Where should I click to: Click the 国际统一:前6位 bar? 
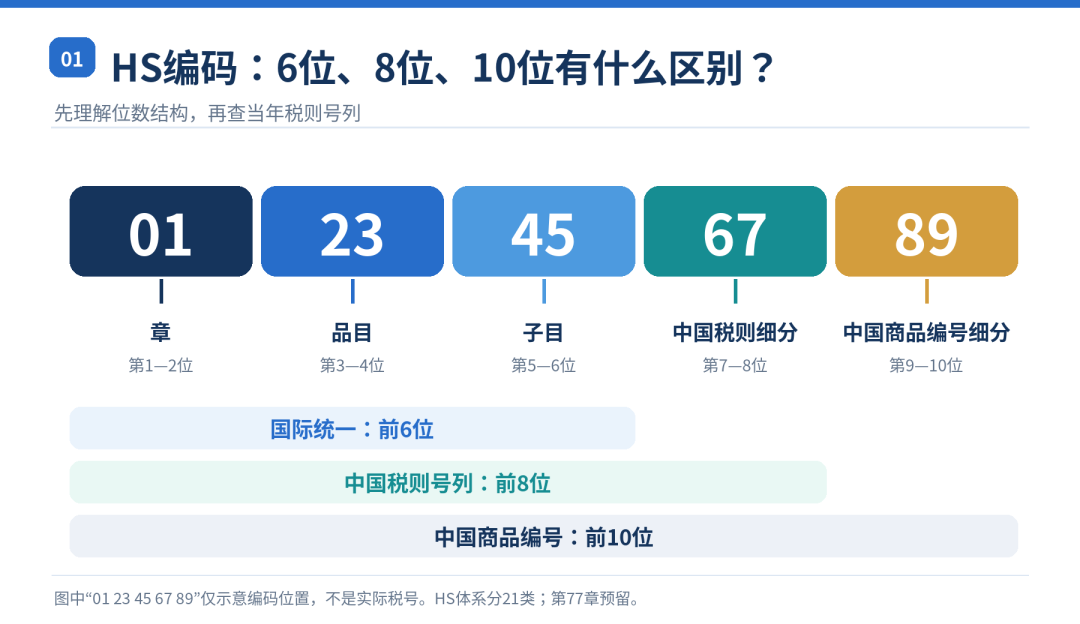point(353,428)
